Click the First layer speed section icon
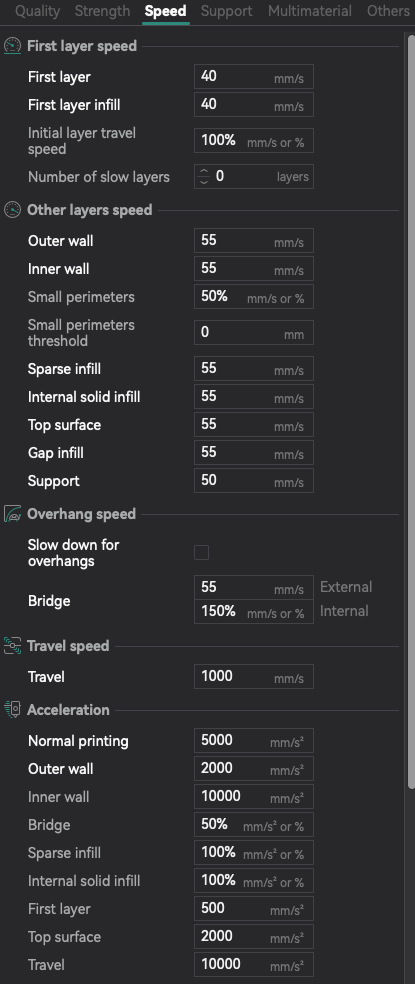Screen dimensions: 415x984 [13, 46]
